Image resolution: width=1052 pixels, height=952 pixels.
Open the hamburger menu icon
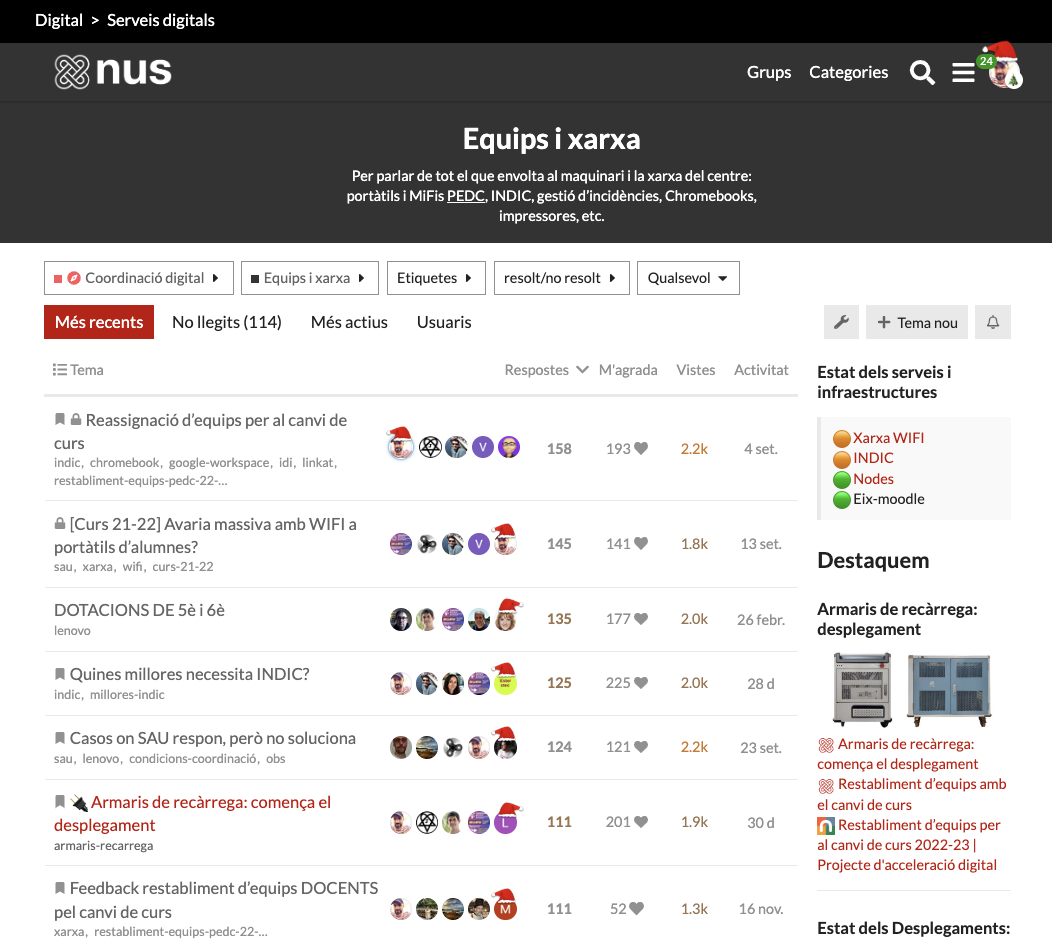963,73
